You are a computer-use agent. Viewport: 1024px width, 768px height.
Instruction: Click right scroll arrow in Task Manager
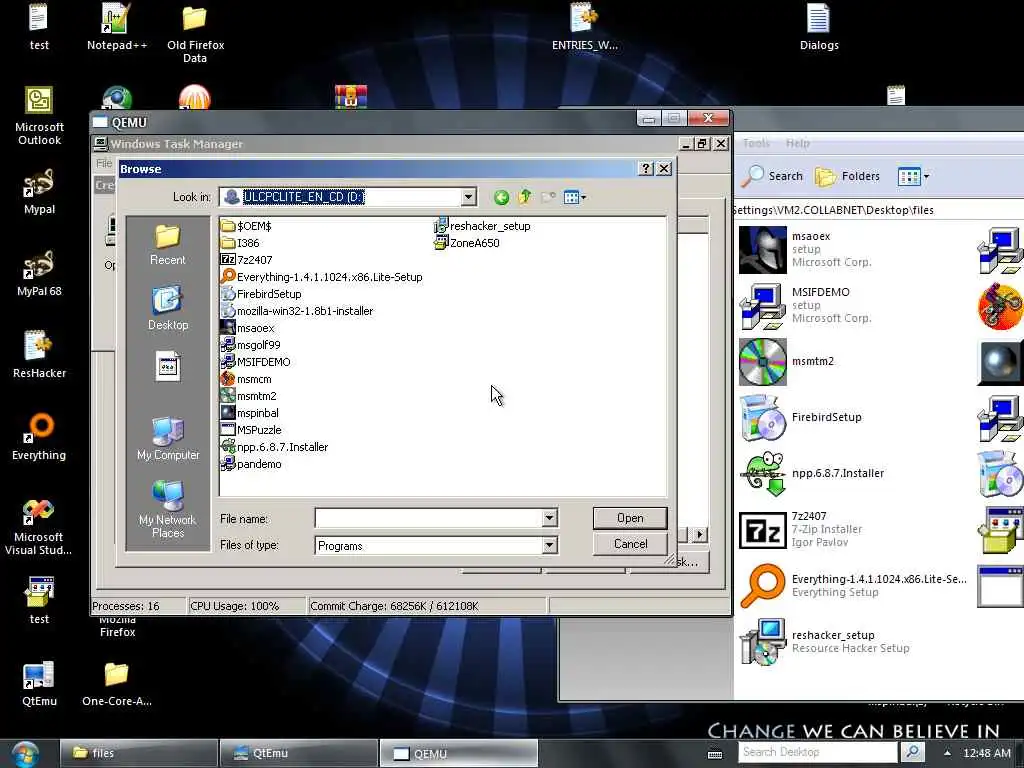click(x=699, y=535)
